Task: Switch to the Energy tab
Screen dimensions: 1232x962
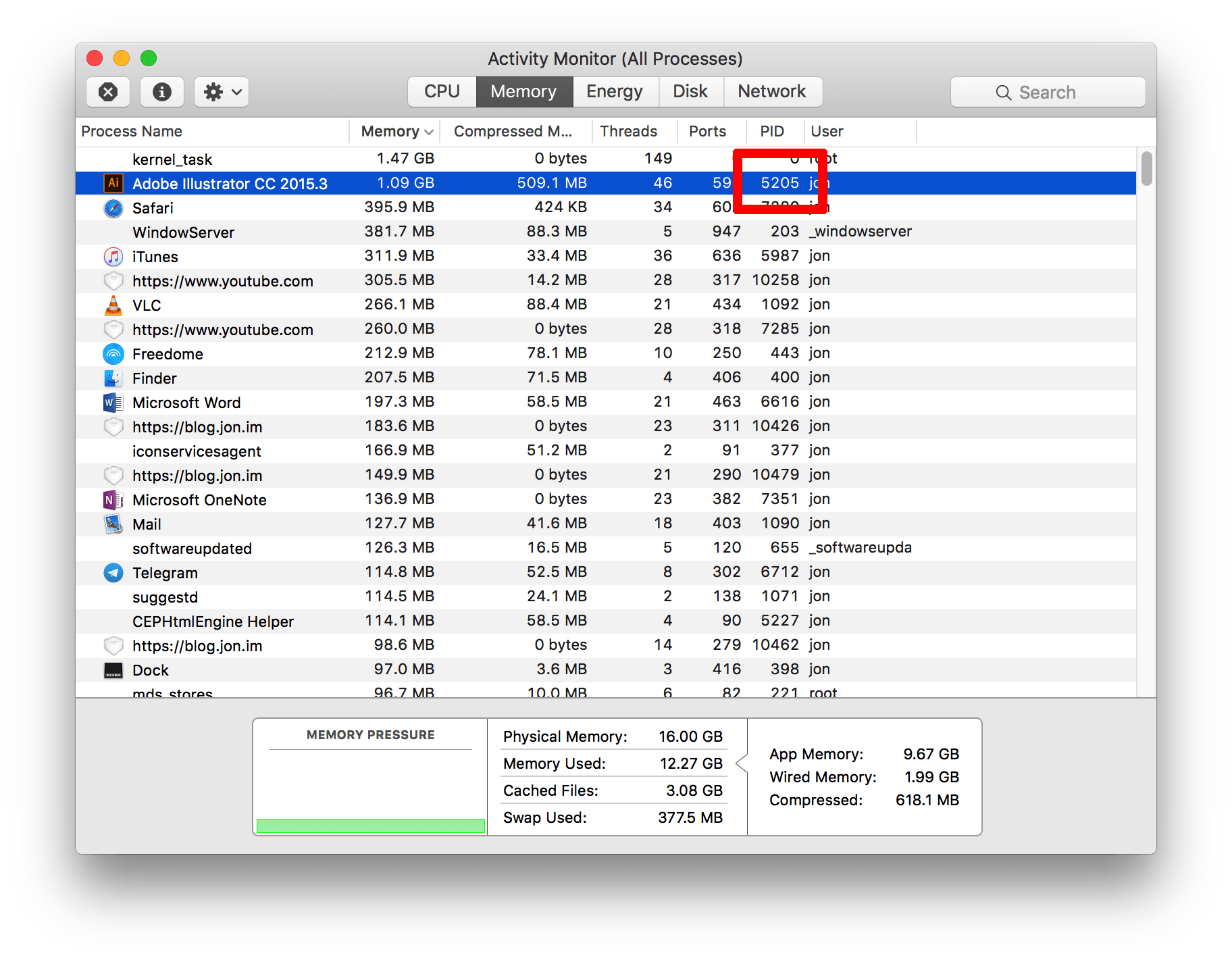Action: pos(614,92)
